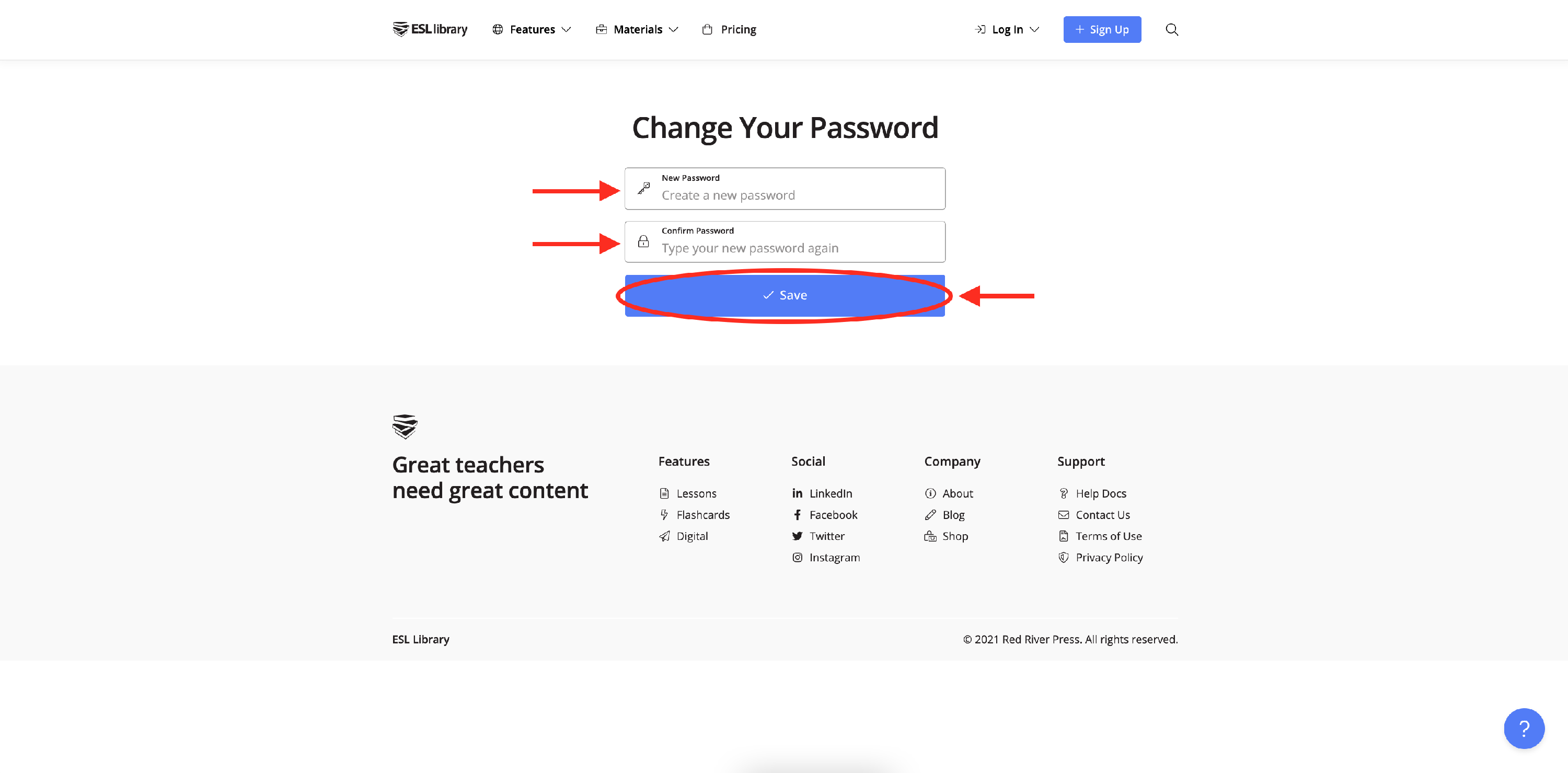1568x773 pixels.
Task: Click the Twitter social icon
Action: click(x=797, y=536)
